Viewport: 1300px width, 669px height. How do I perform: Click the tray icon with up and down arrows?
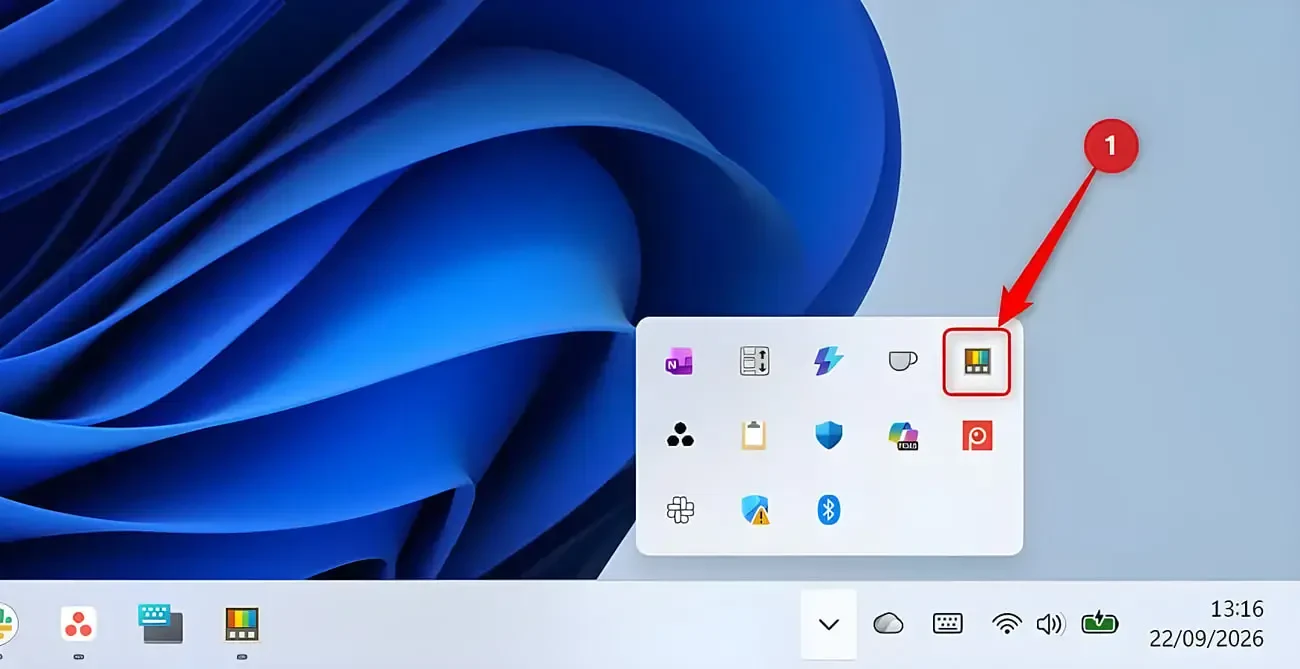(x=754, y=361)
